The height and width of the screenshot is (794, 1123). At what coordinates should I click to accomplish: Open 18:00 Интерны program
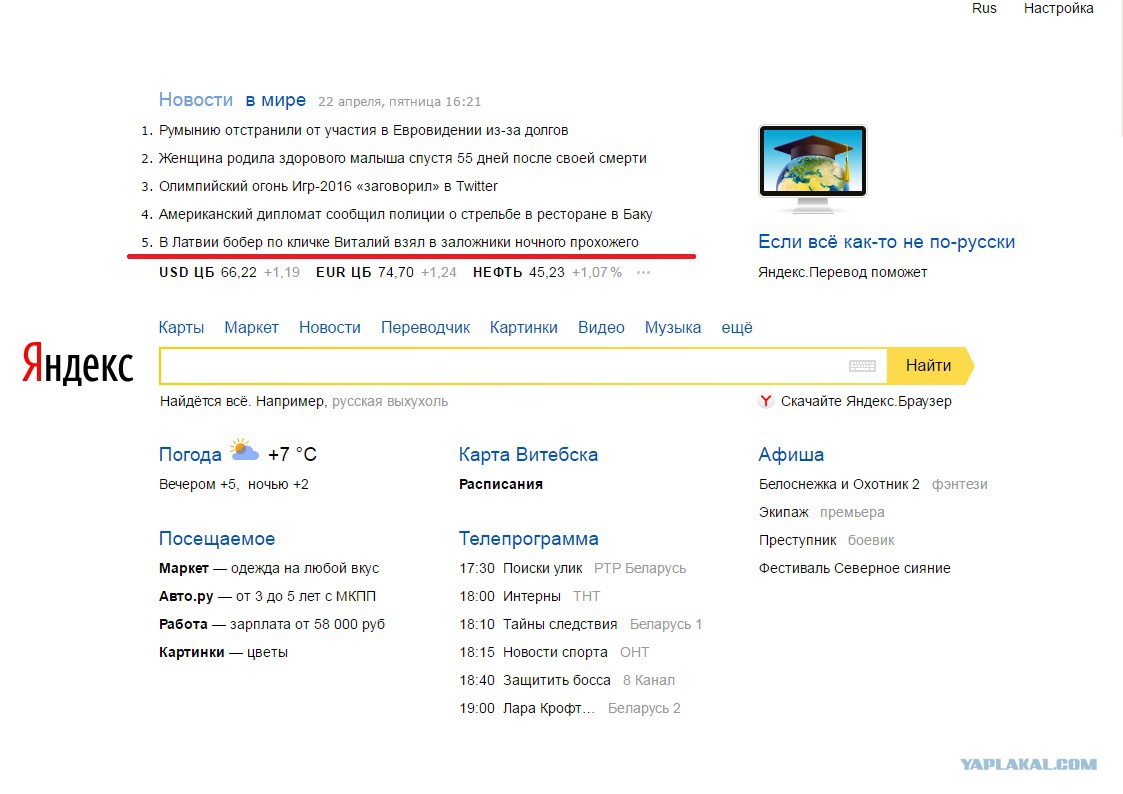510,596
